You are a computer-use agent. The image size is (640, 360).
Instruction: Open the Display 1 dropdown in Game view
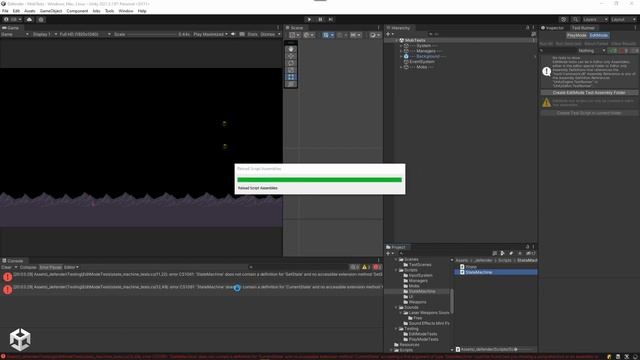point(45,34)
